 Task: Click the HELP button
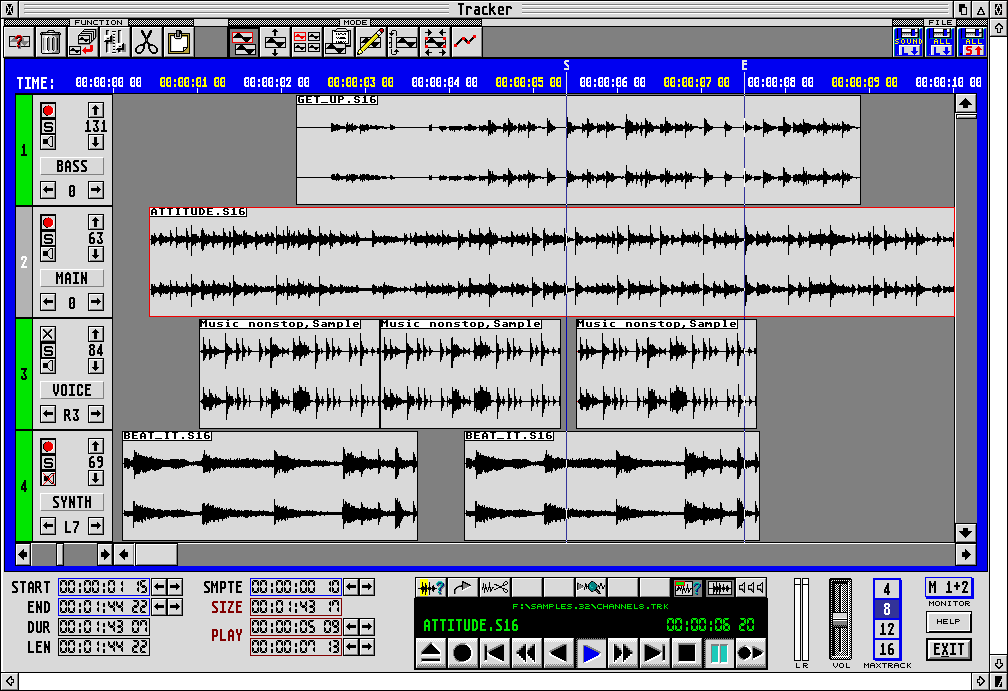coord(948,622)
